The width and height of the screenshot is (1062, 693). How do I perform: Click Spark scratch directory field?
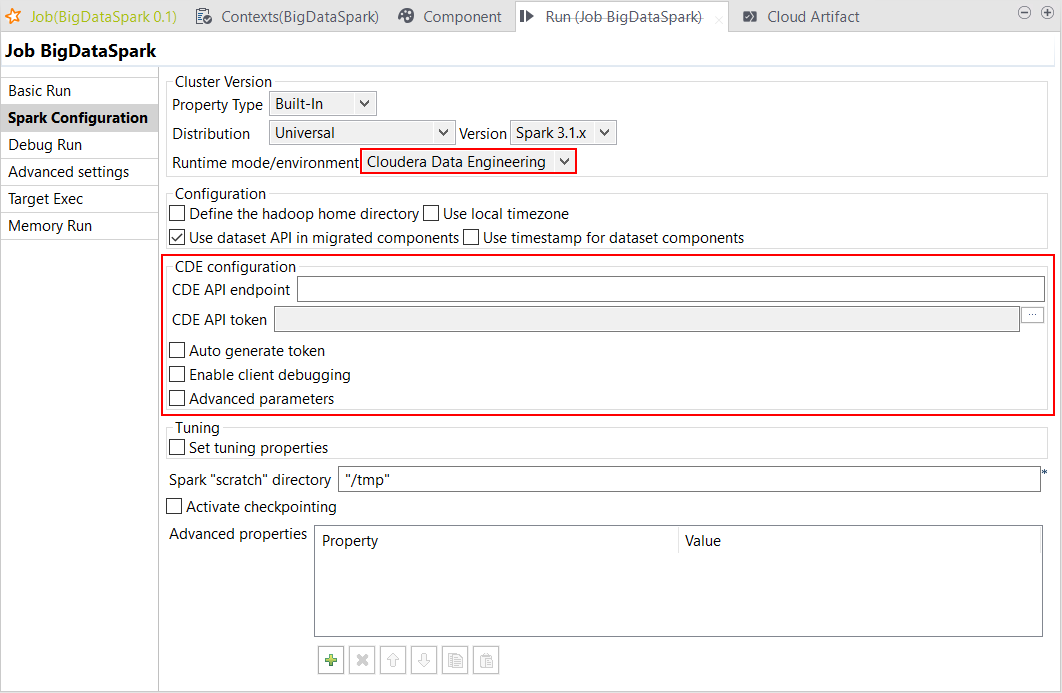click(x=689, y=479)
